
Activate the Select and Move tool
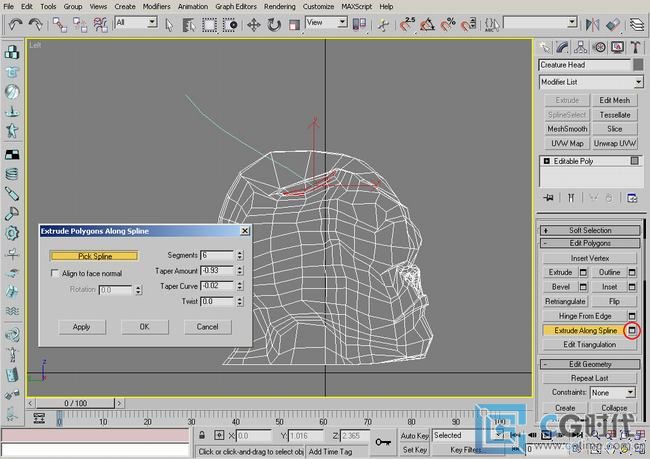[254, 25]
